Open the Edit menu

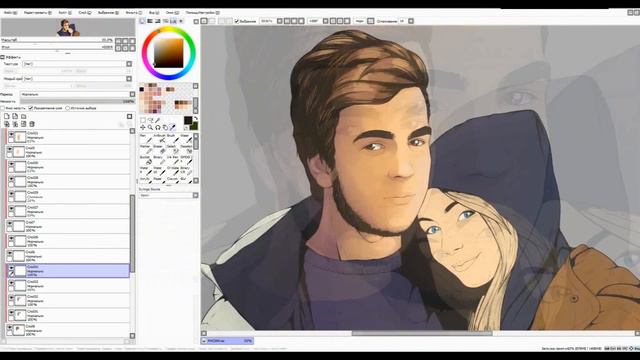click(37, 13)
